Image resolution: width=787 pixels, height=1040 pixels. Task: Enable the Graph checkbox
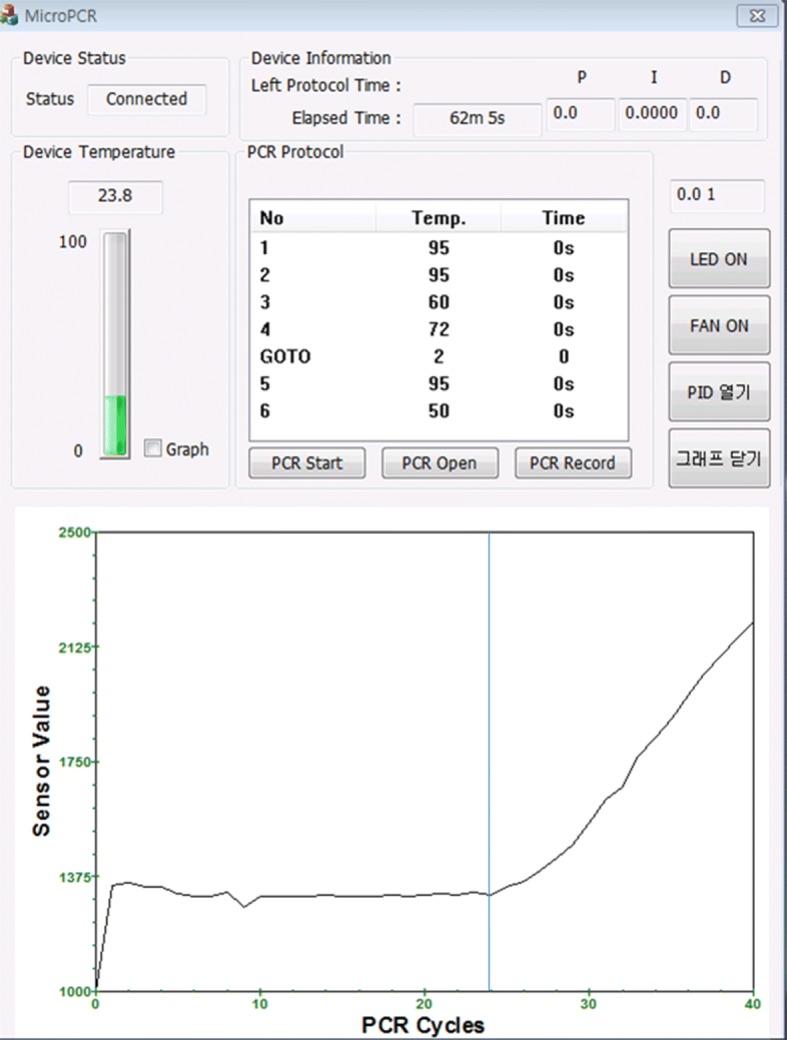152,449
